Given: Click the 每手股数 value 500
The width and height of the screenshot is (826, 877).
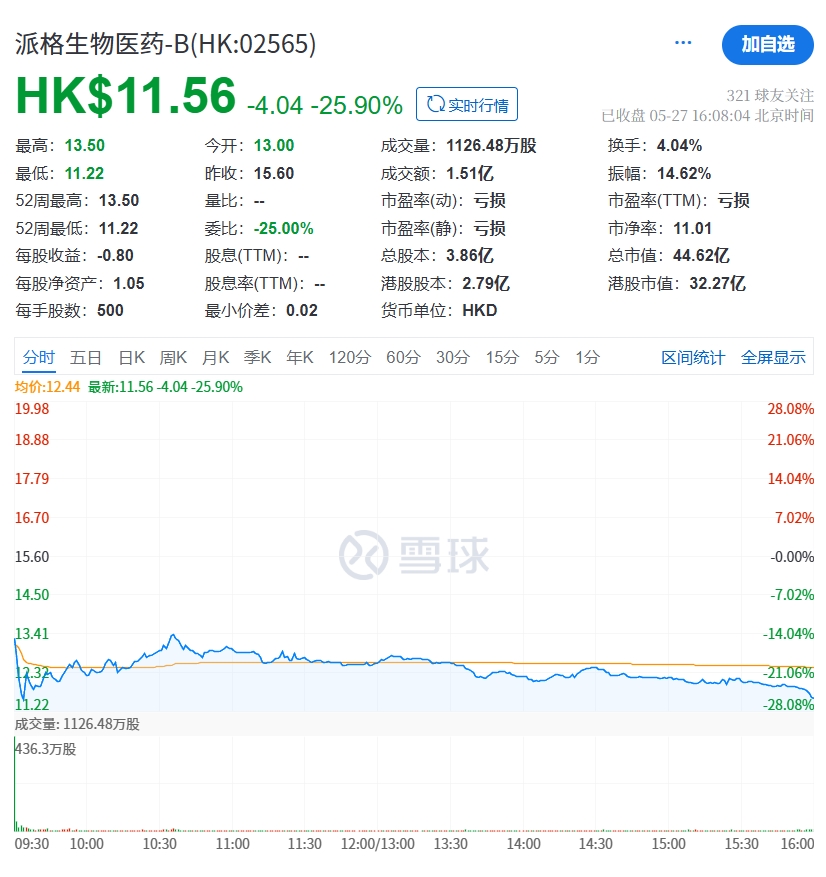Looking at the screenshot, I should click(110, 310).
